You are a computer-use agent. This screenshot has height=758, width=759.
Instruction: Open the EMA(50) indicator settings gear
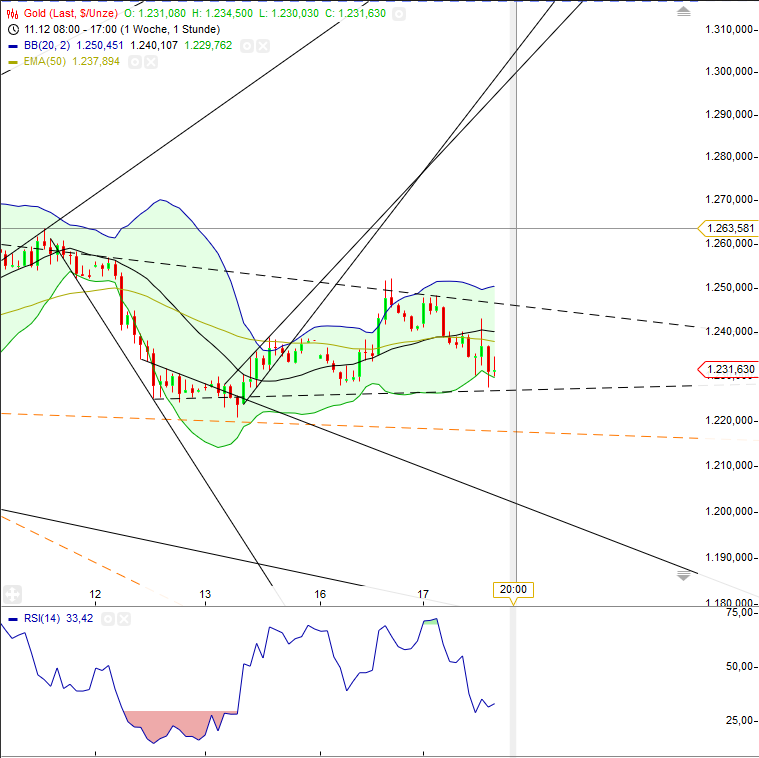pos(135,62)
